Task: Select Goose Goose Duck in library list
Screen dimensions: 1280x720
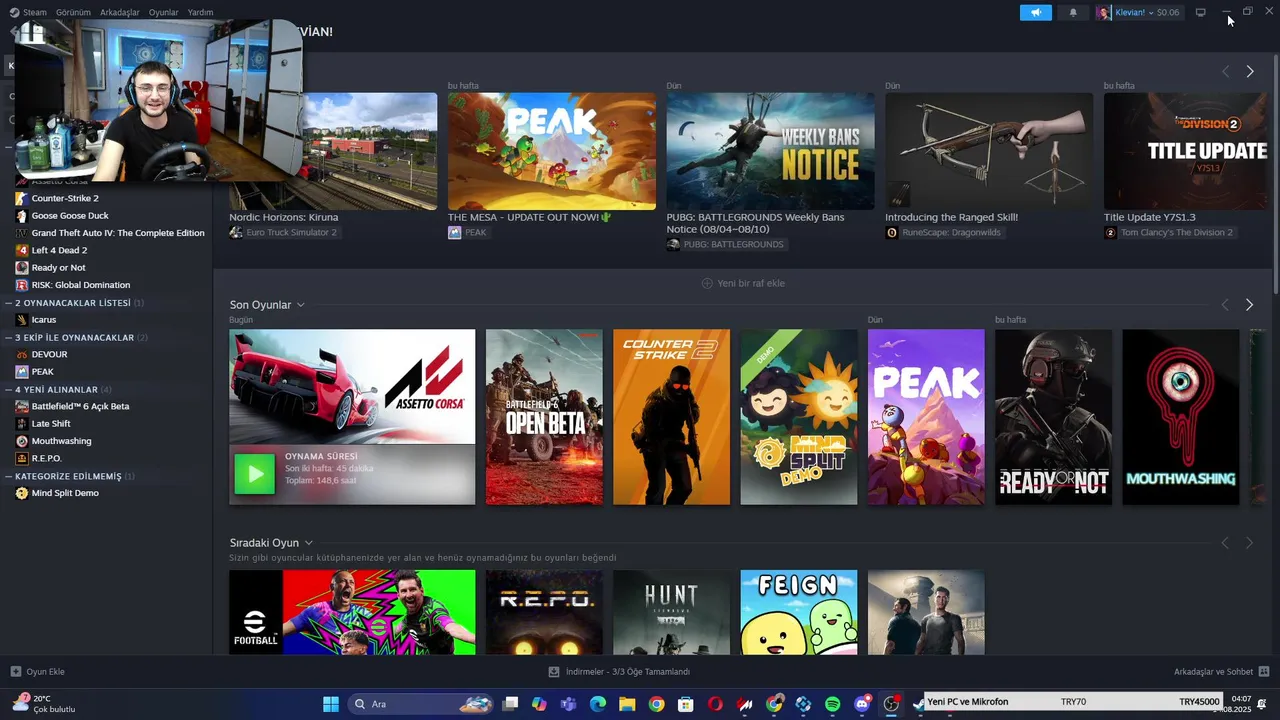Action: [x=70, y=215]
